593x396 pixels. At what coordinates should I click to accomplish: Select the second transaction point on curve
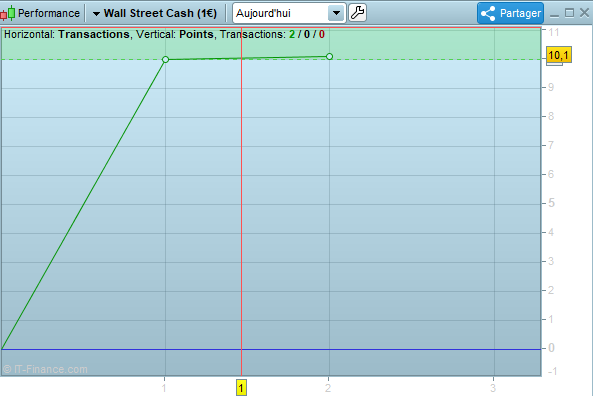coord(329,56)
